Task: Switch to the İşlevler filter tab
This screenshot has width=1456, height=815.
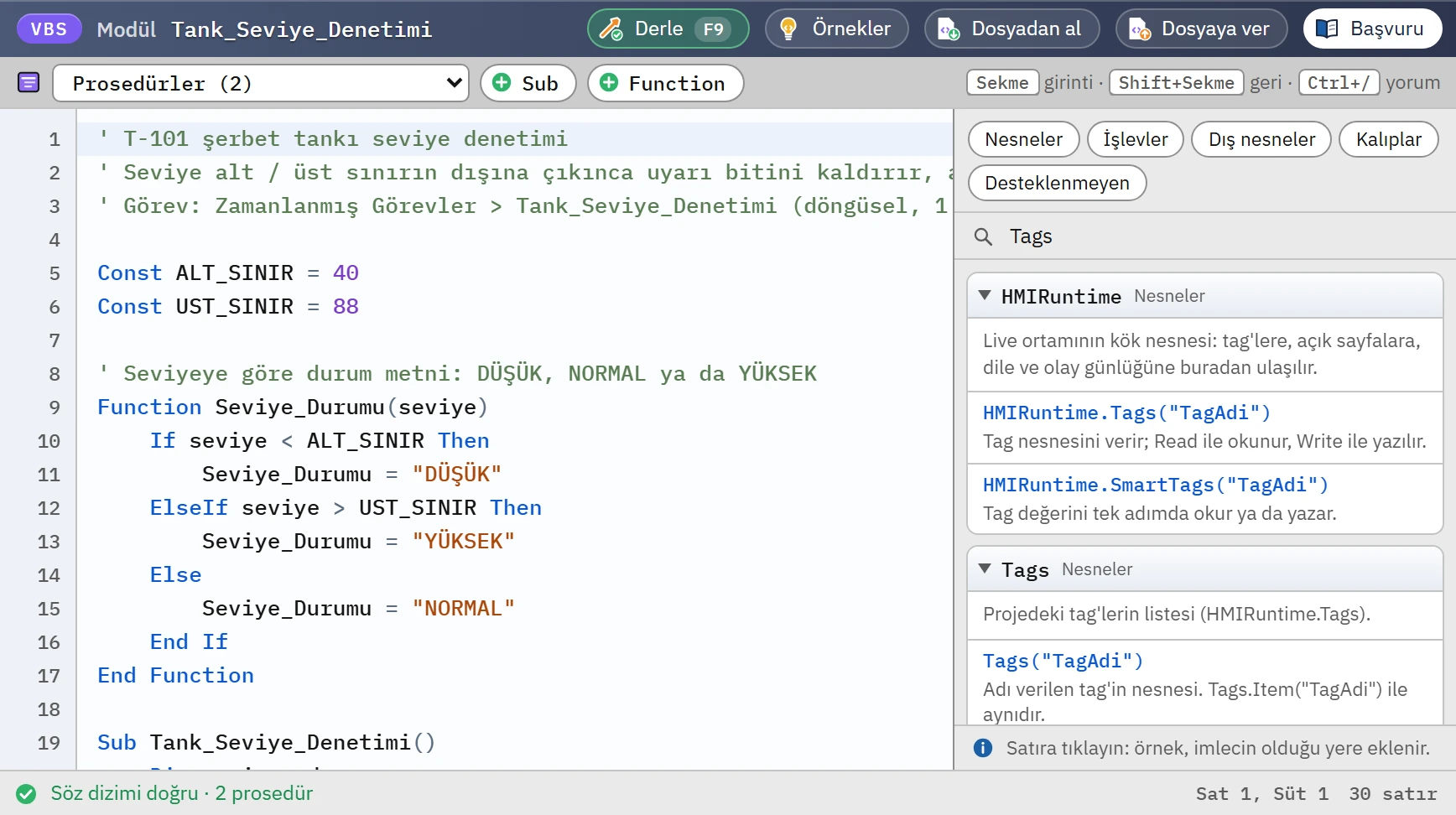Action: tap(1135, 139)
